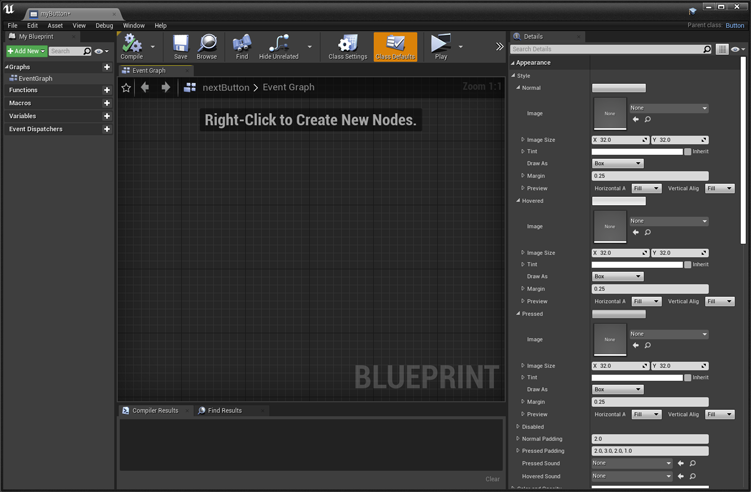The height and width of the screenshot is (492, 751).
Task: Save the blueprint asset
Action: point(181,47)
